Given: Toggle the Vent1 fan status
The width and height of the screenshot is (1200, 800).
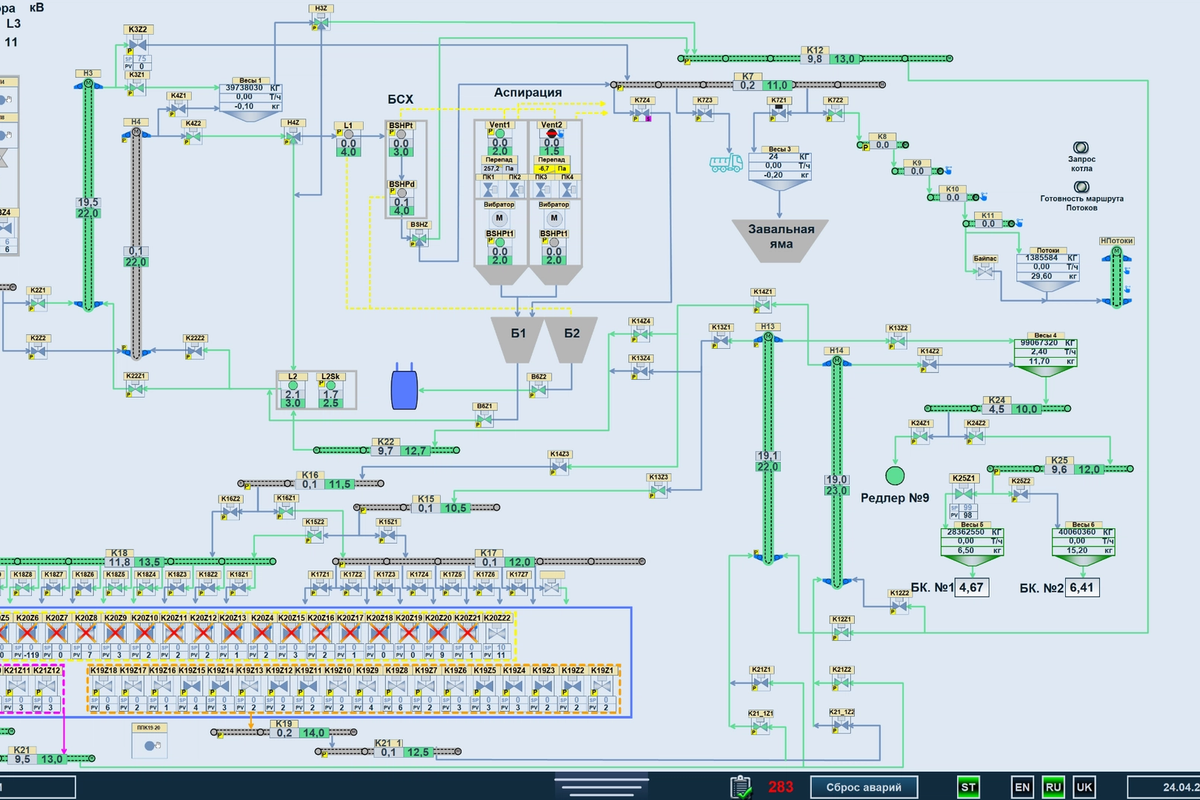Looking at the screenshot, I should click(499, 134).
